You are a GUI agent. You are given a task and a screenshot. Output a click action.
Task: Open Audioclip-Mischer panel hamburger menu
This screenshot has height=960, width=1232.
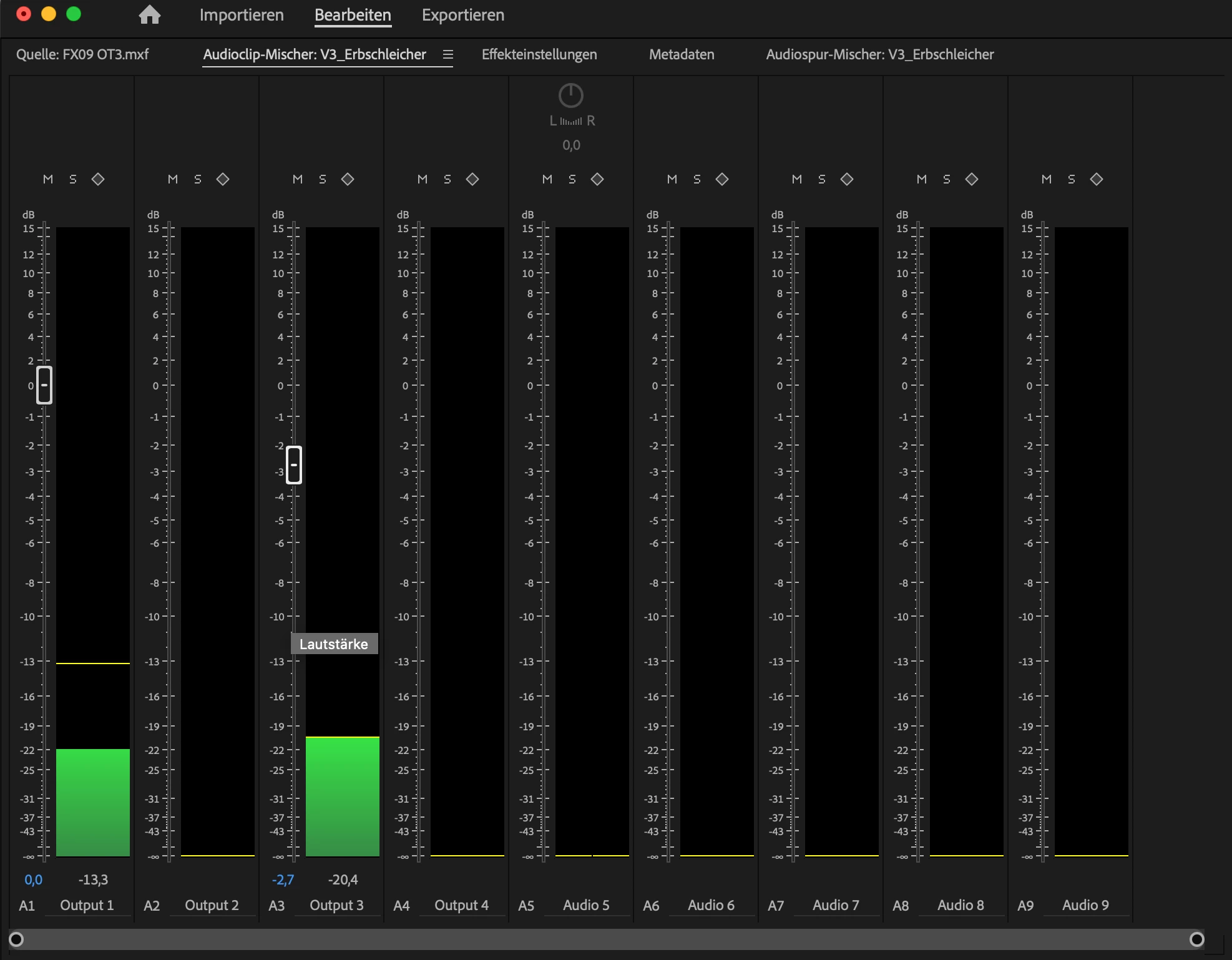pyautogui.click(x=447, y=54)
